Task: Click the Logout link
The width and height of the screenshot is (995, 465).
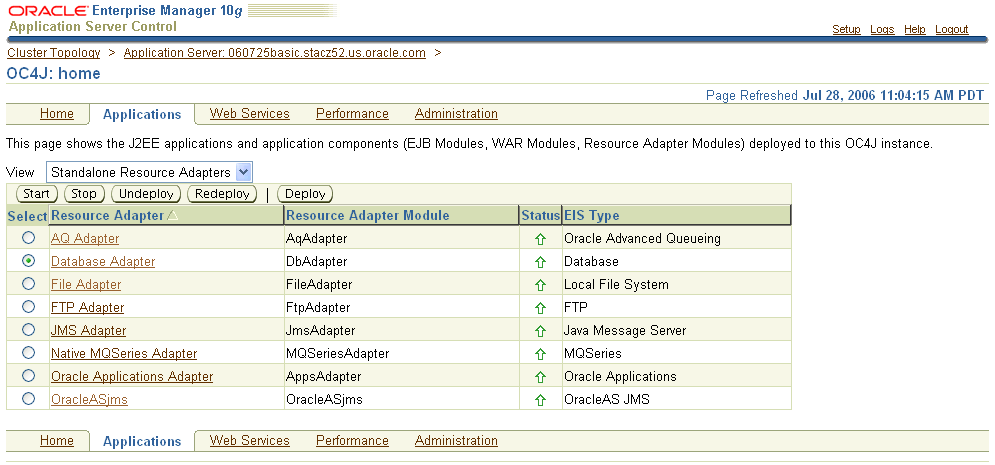Action: (952, 29)
